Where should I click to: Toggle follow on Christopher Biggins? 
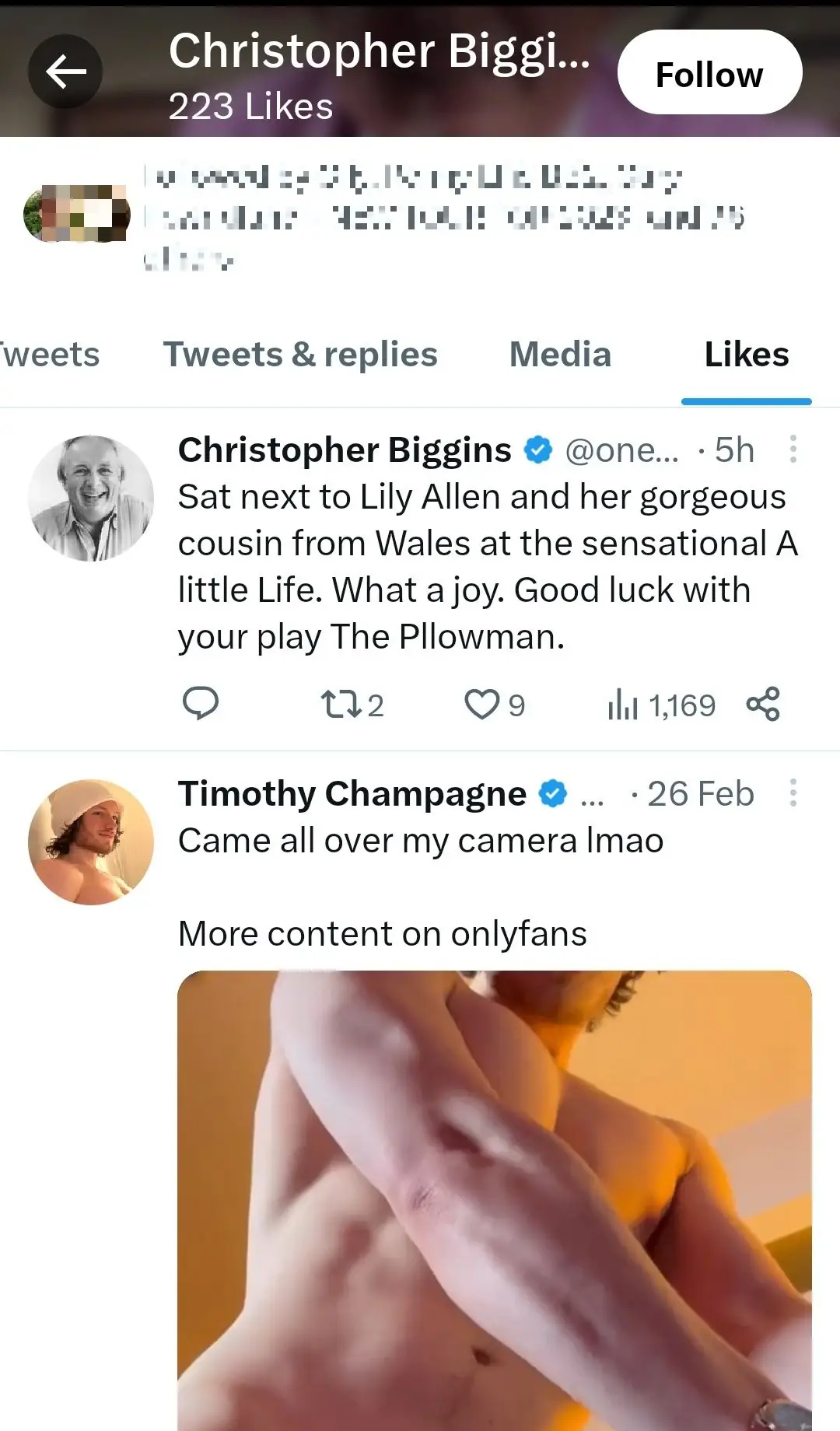coord(709,71)
